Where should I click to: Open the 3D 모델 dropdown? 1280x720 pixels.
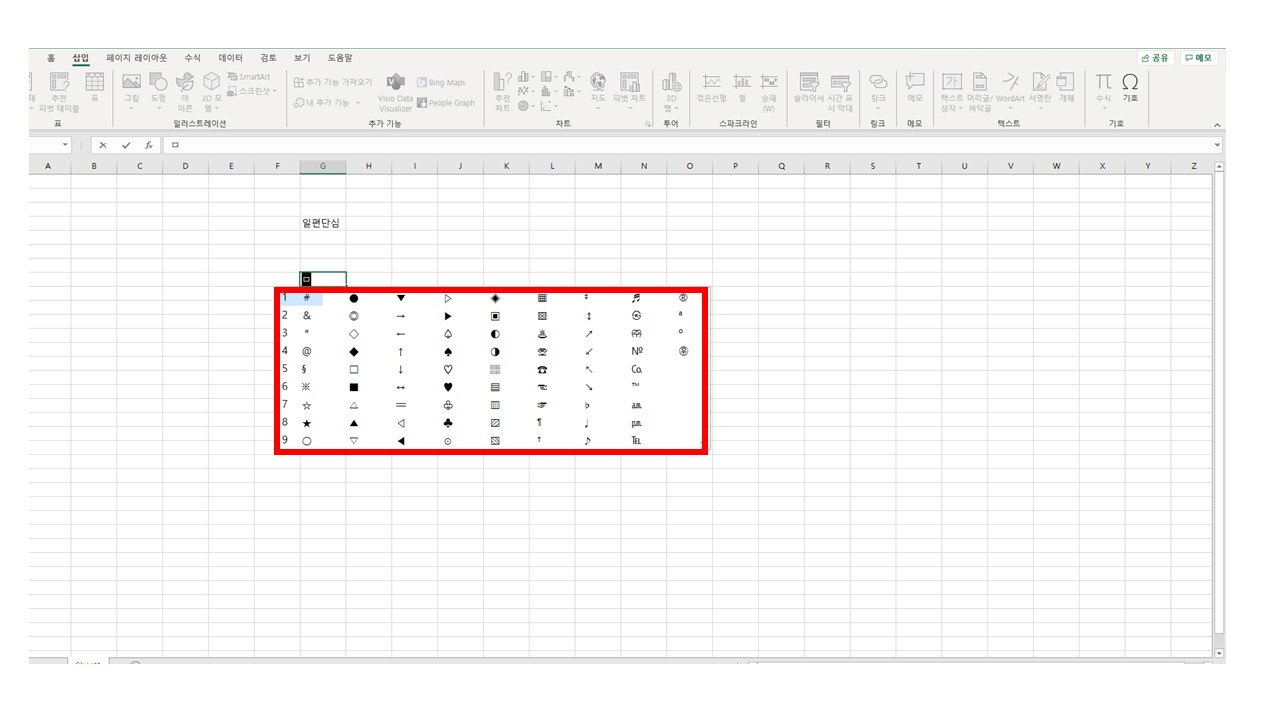pyautogui.click(x=212, y=92)
